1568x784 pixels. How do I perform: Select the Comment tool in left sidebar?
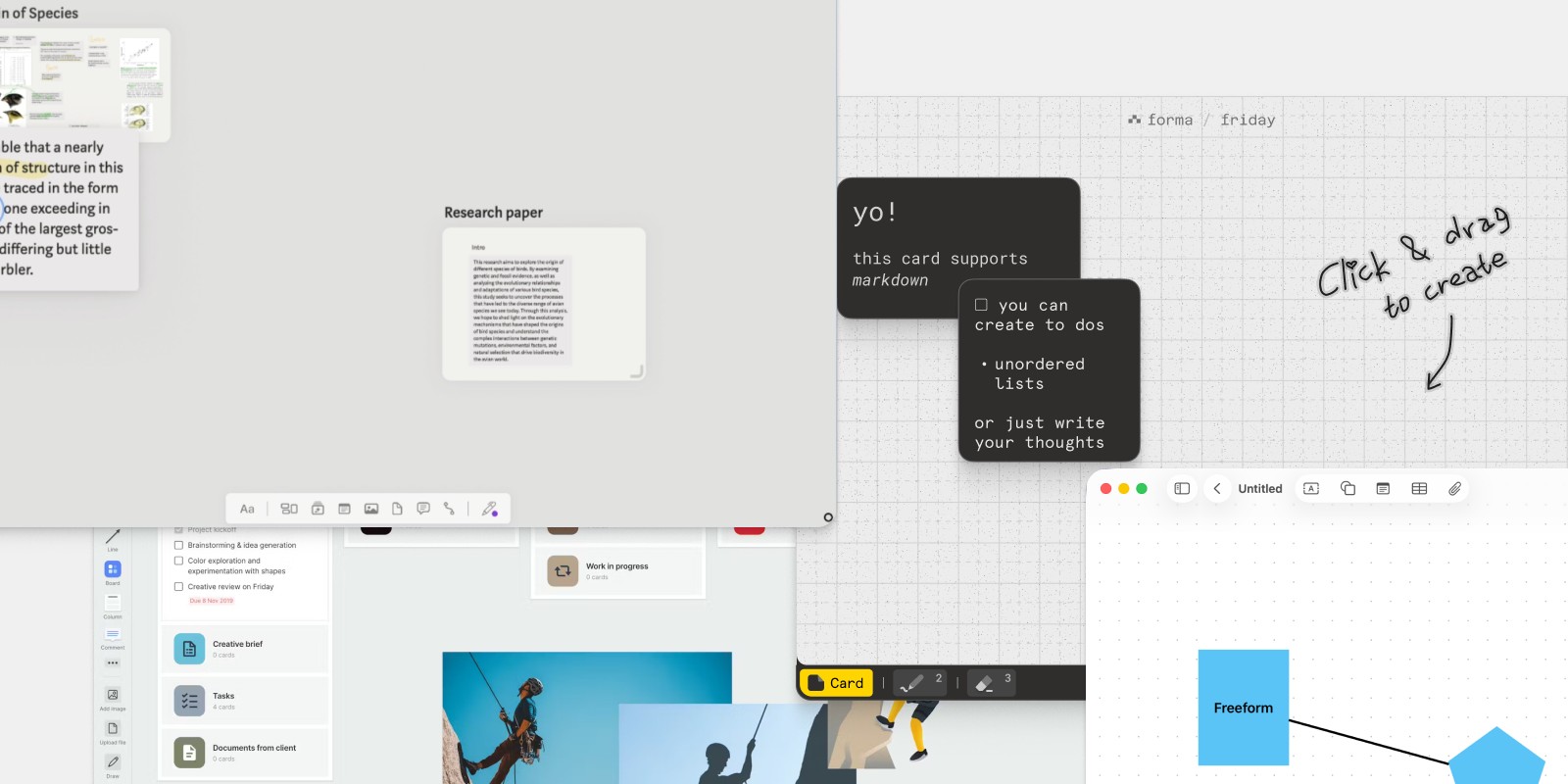113,637
